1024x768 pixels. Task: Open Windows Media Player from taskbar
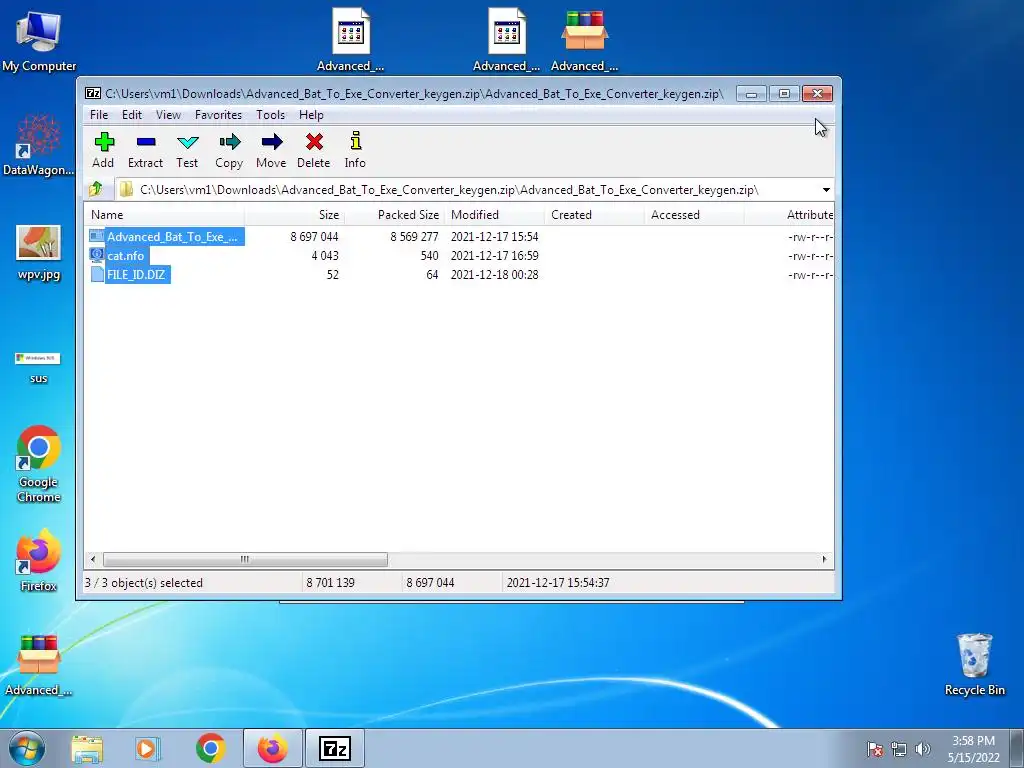148,748
